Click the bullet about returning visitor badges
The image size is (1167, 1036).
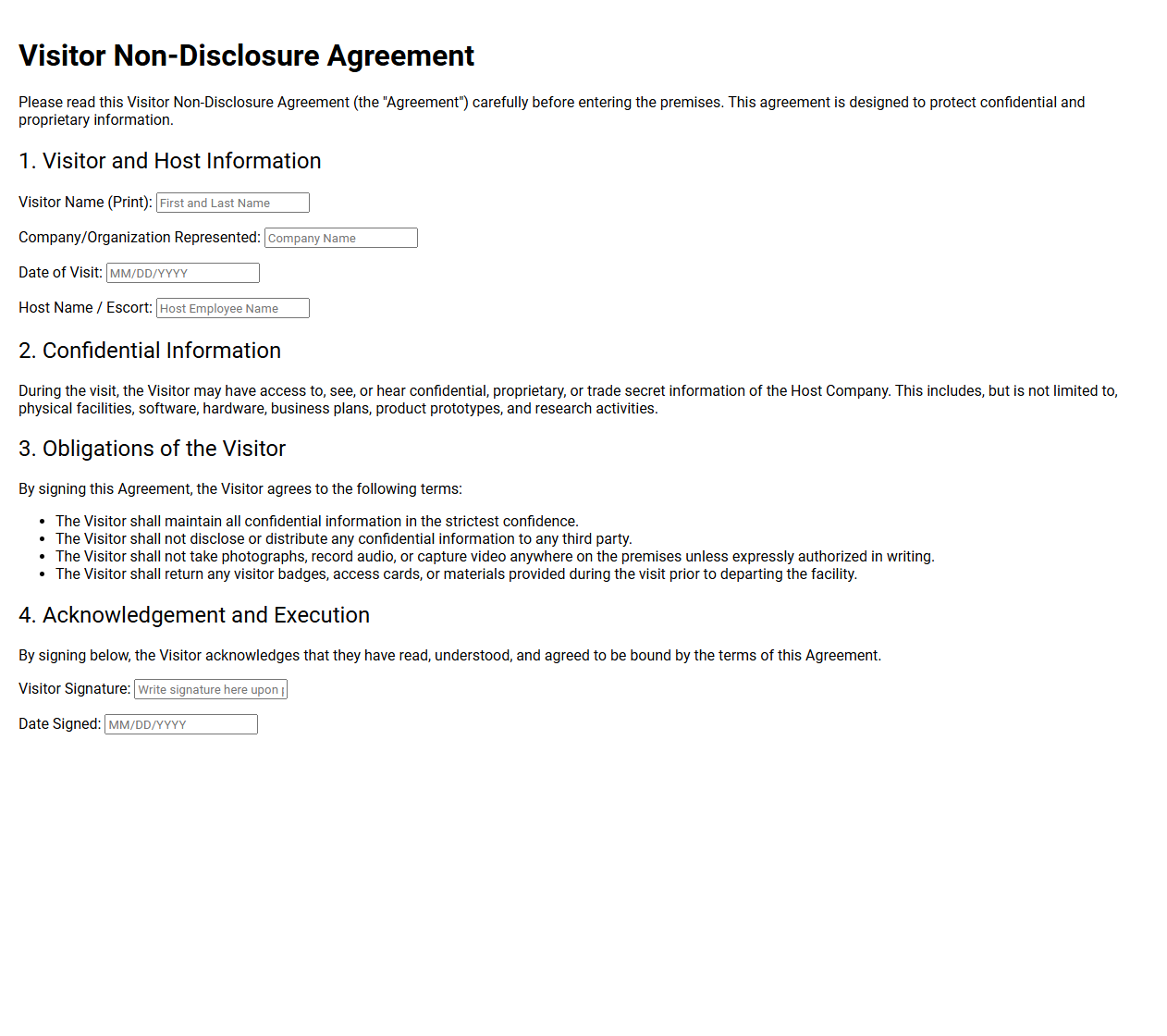456,574
